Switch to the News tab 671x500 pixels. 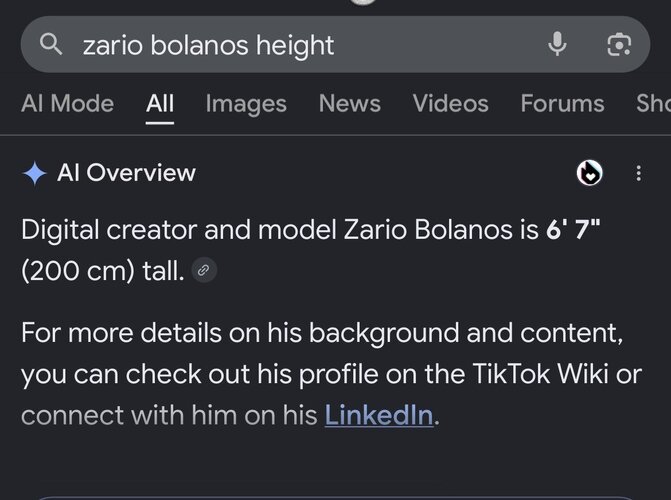[350, 104]
